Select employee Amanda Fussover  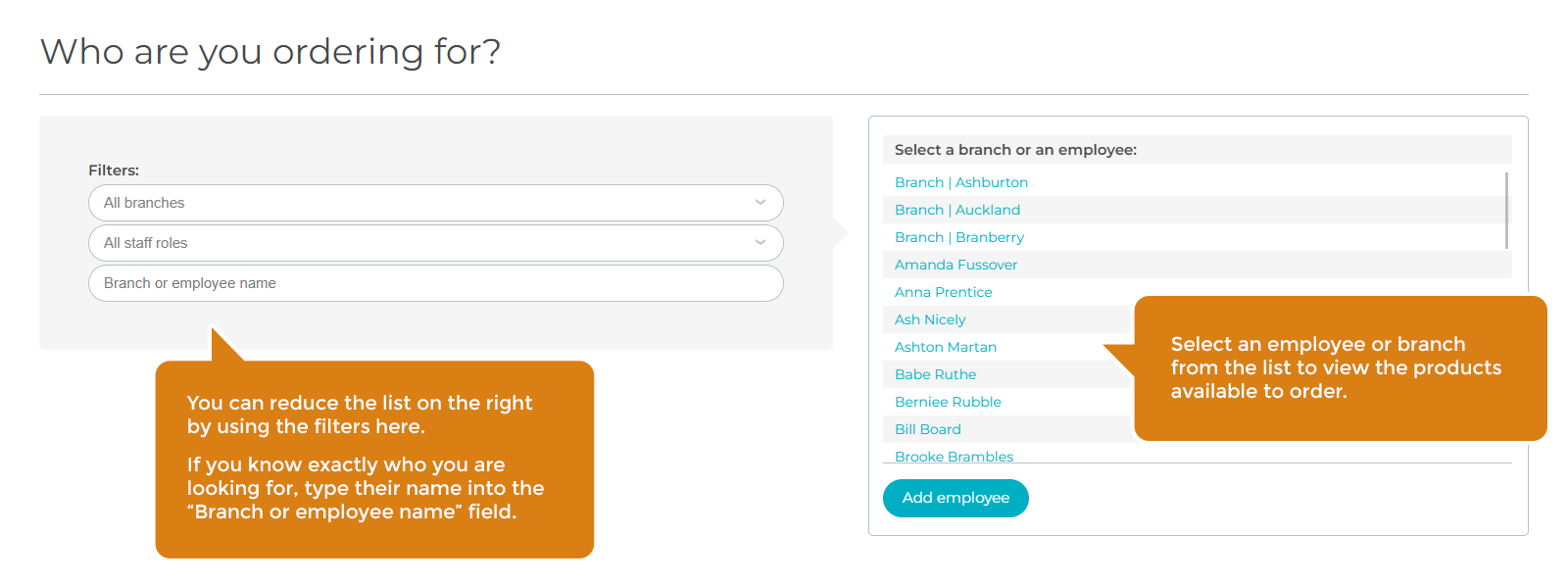[x=955, y=265]
